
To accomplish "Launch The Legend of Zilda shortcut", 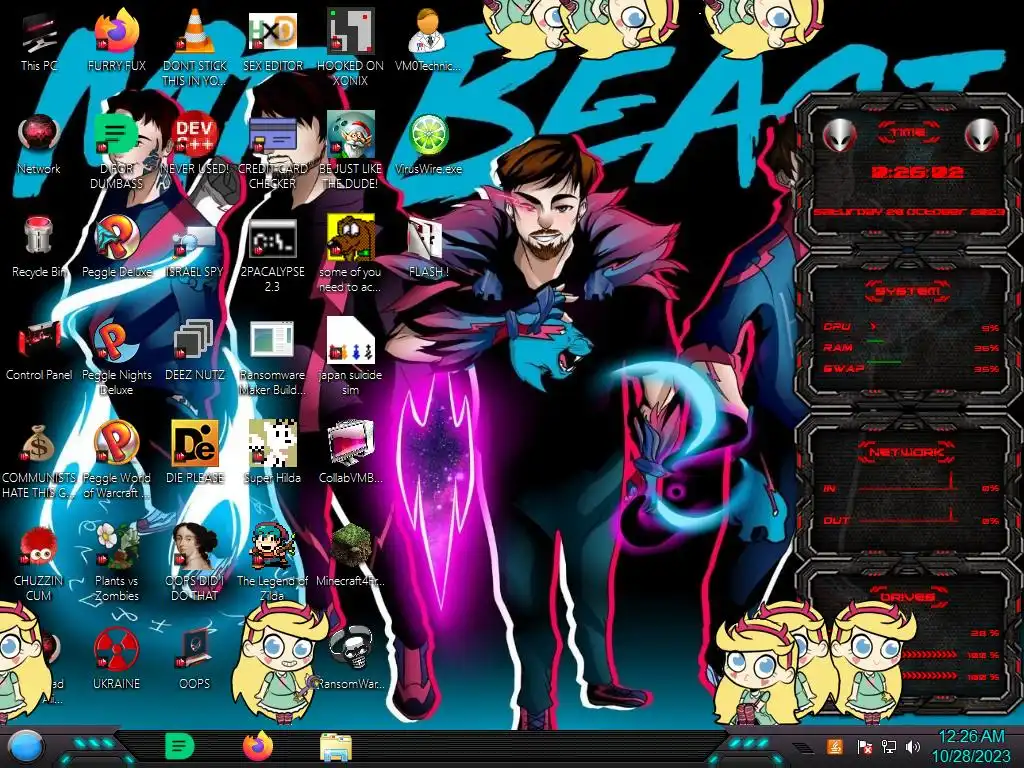I will (x=272, y=563).
